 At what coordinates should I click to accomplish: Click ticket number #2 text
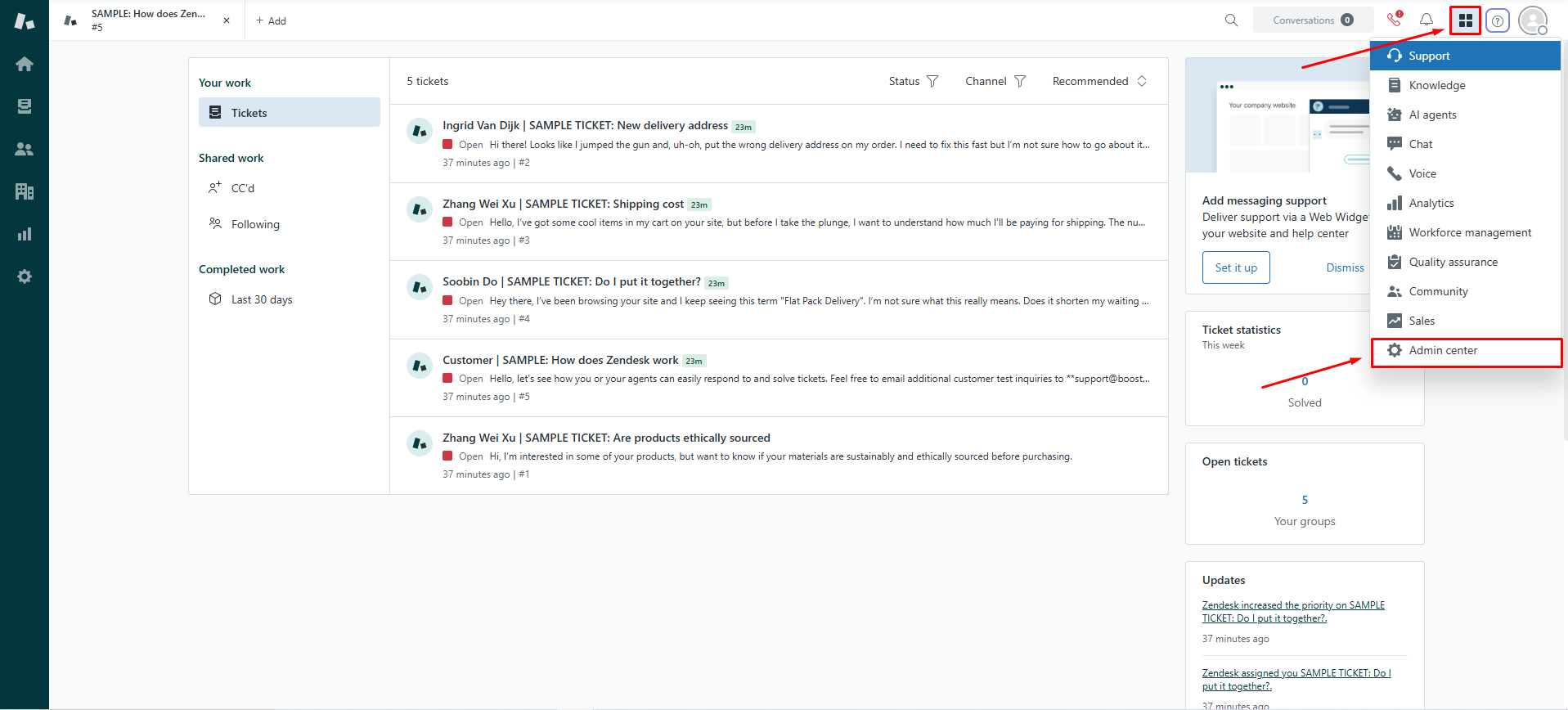(x=524, y=163)
